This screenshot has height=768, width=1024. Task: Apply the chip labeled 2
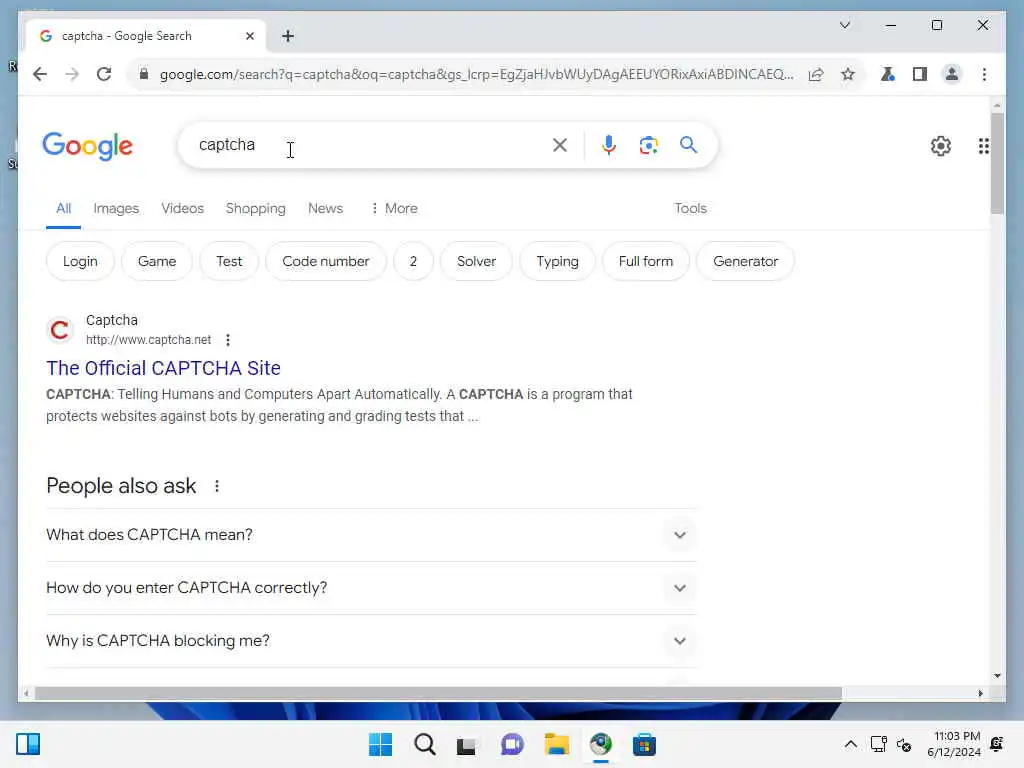tap(413, 261)
